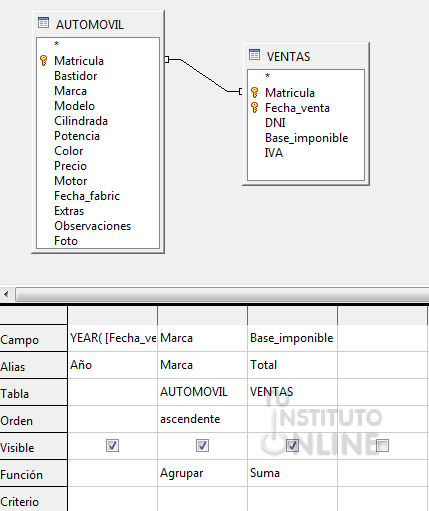
Task: Select the Base_imponible field in VENTAS table
Action: [x=306, y=138]
